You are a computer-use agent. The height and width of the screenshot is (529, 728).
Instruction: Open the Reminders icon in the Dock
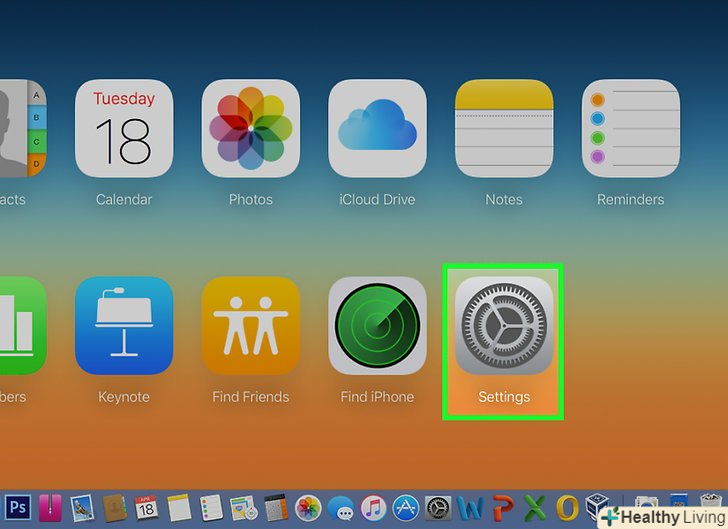click(x=211, y=508)
